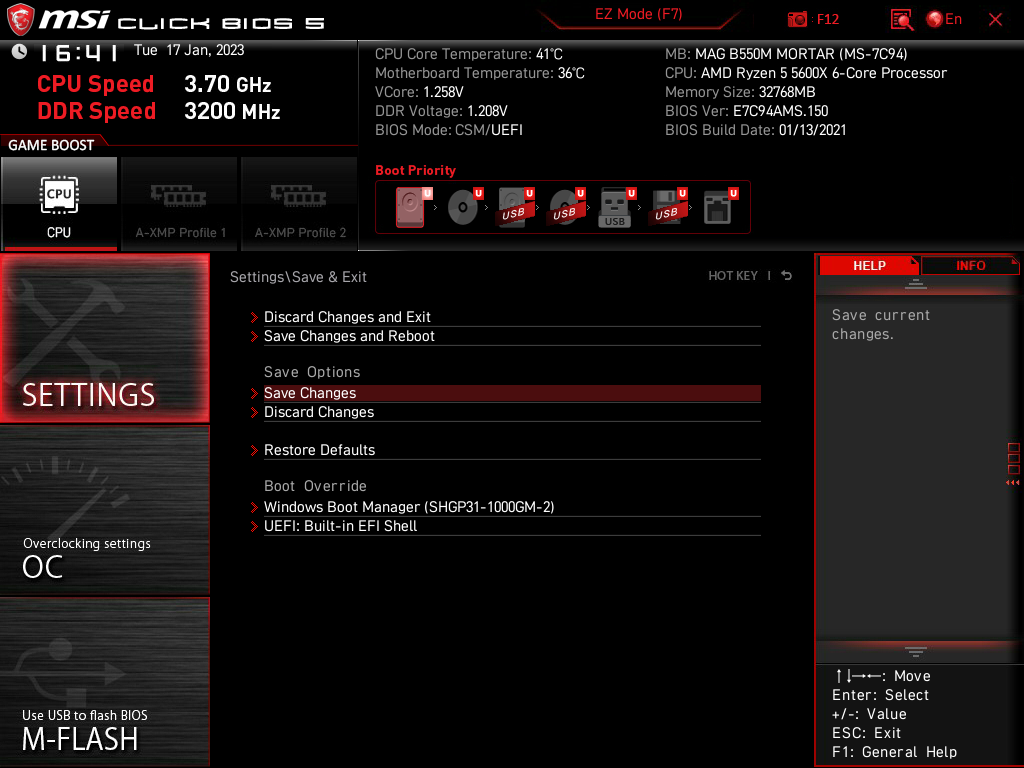
Task: Enable A-XMP Profile 2
Action: 300,204
